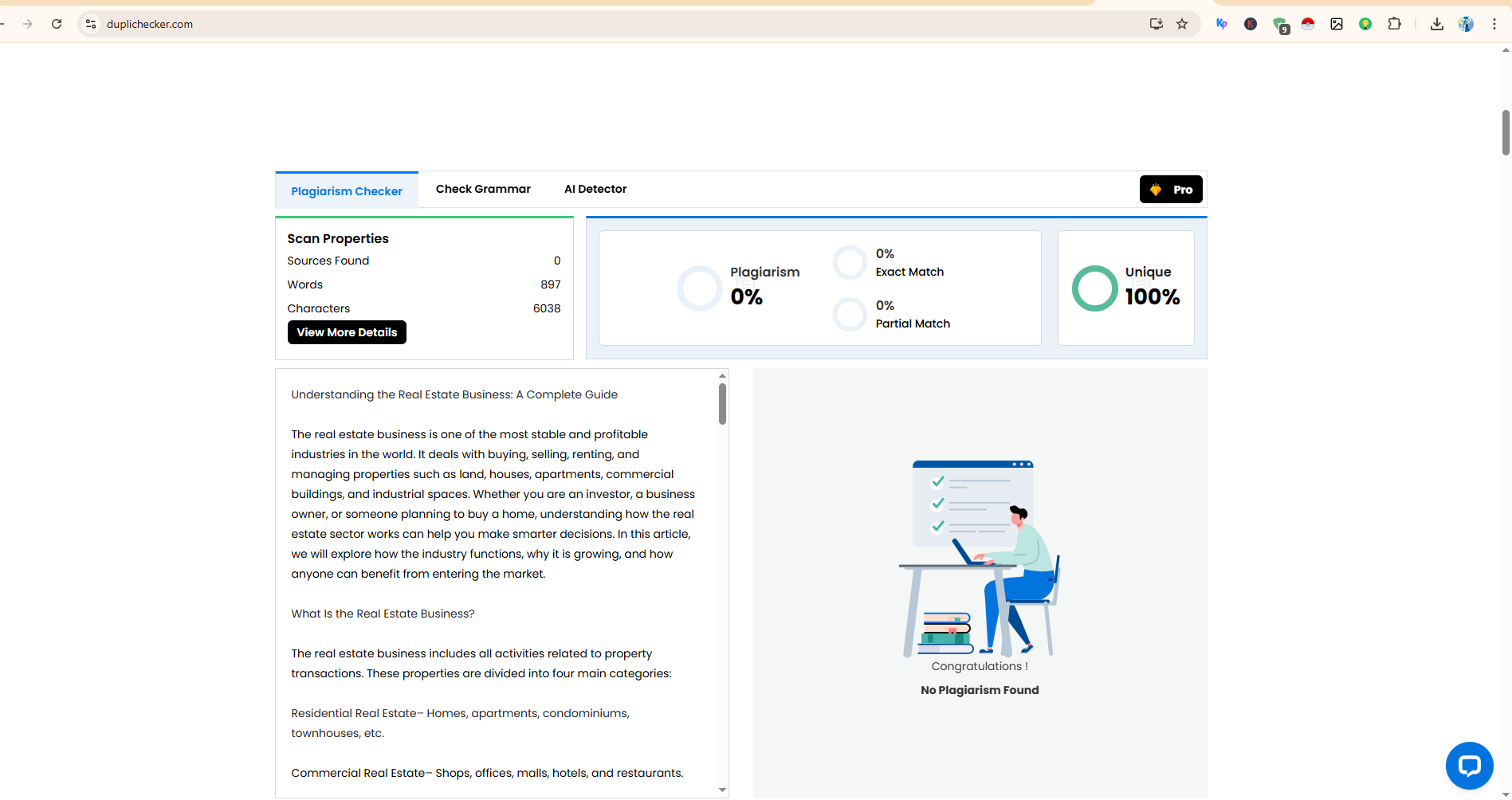Open the live chat bubble widget
The image size is (1512, 800).
tap(1469, 765)
